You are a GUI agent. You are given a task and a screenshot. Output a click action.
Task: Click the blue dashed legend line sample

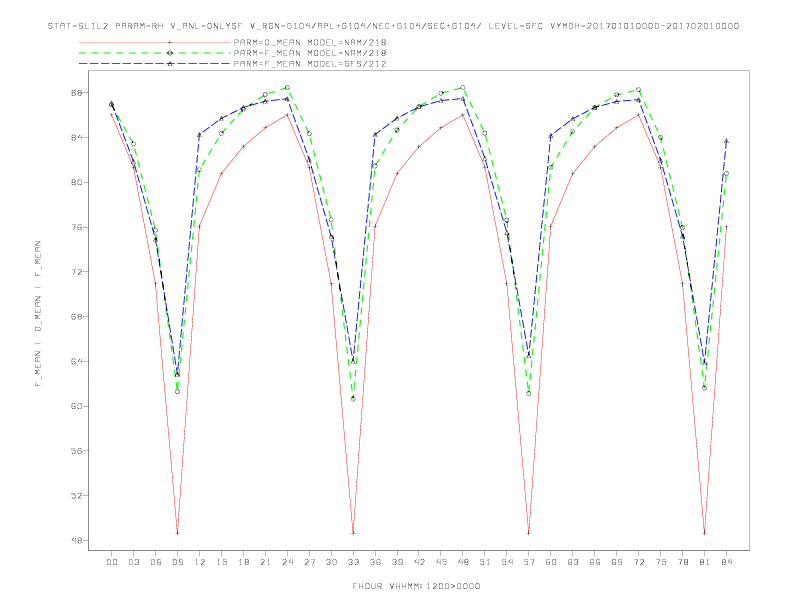coord(155,64)
